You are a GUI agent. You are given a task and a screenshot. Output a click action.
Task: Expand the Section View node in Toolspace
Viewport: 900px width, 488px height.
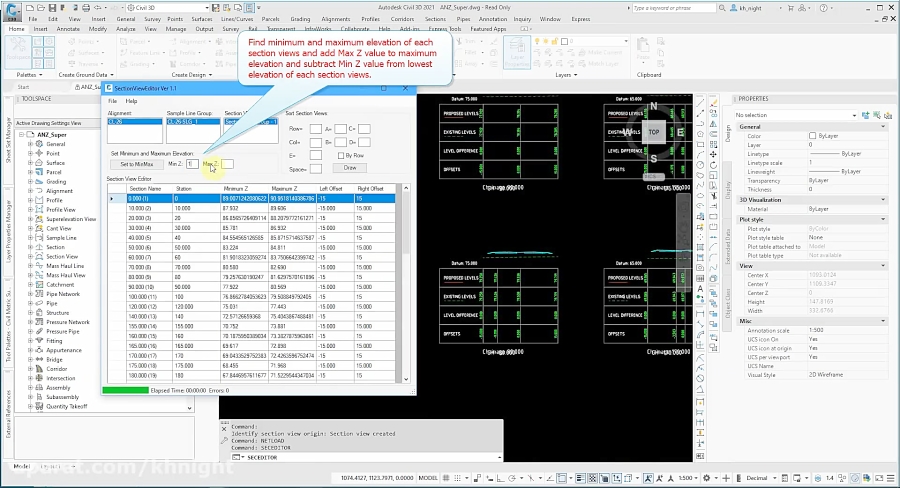tap(30, 257)
